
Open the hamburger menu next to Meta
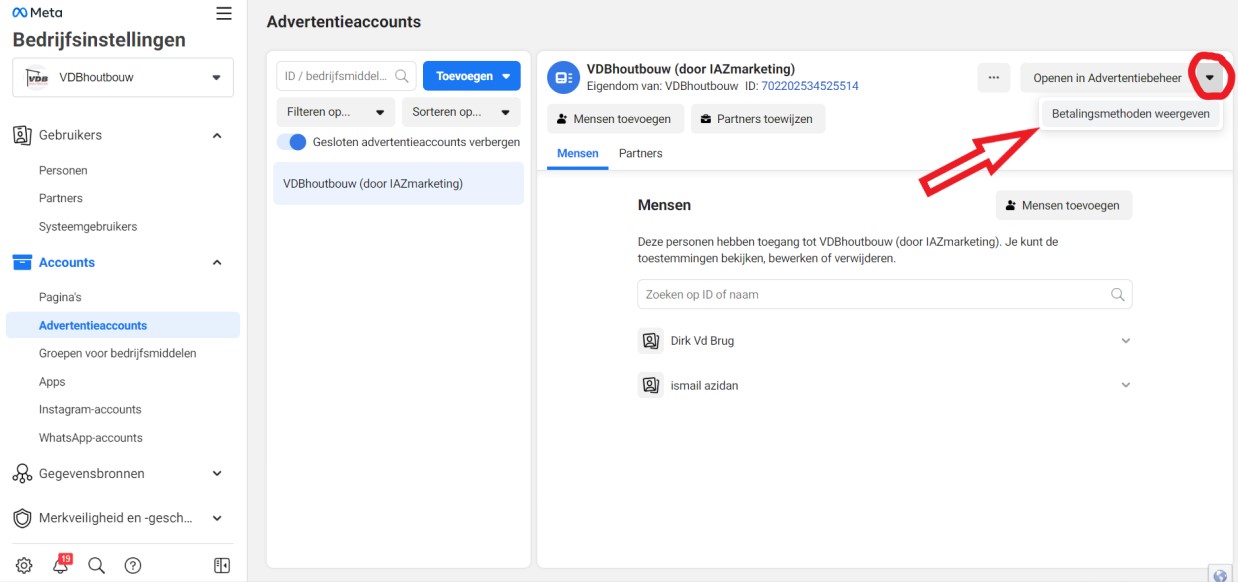(224, 13)
